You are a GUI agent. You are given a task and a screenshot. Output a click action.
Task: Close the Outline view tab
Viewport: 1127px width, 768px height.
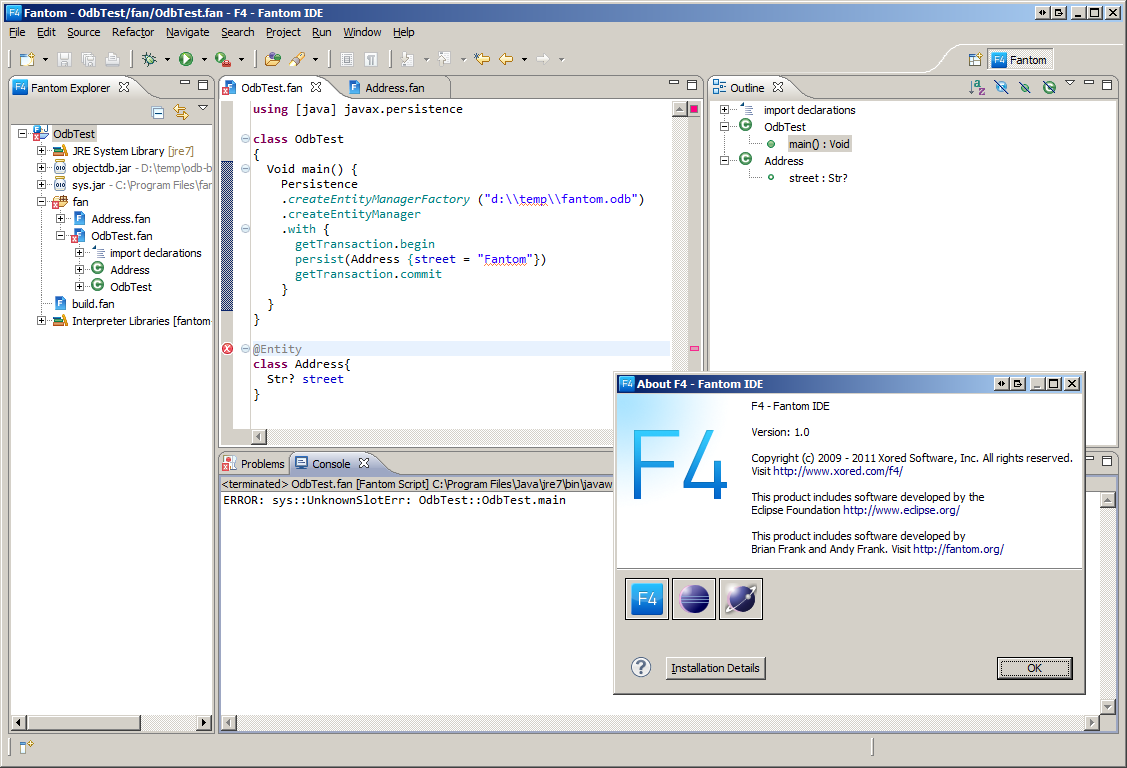(778, 87)
